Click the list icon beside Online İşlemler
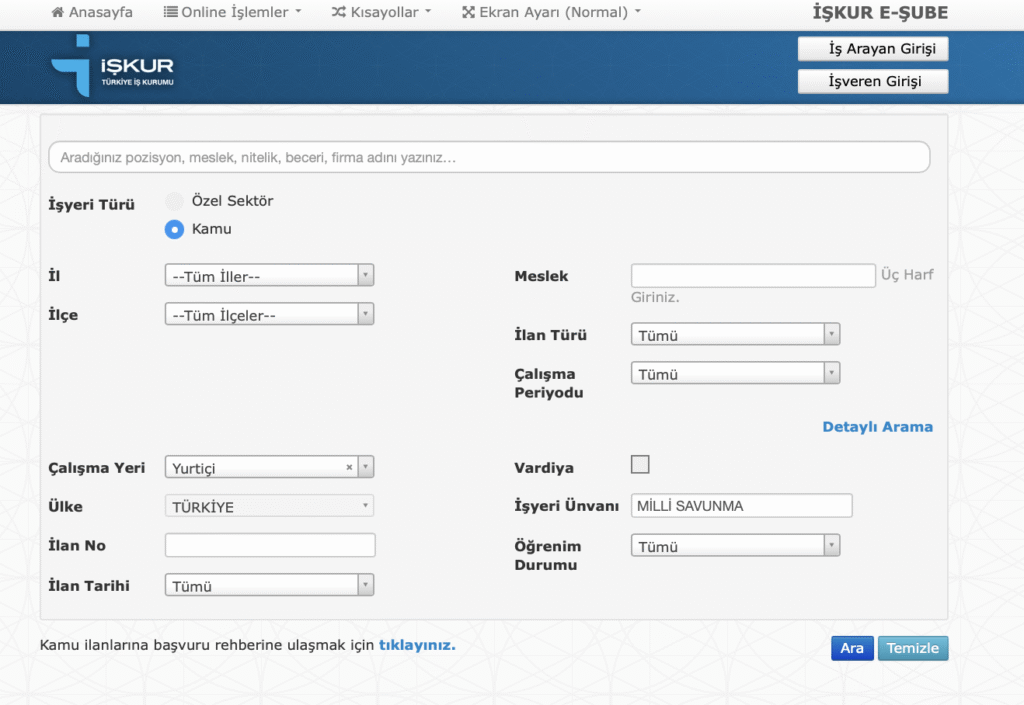Screen dimensions: 1024x705 pyautogui.click(x=170, y=12)
